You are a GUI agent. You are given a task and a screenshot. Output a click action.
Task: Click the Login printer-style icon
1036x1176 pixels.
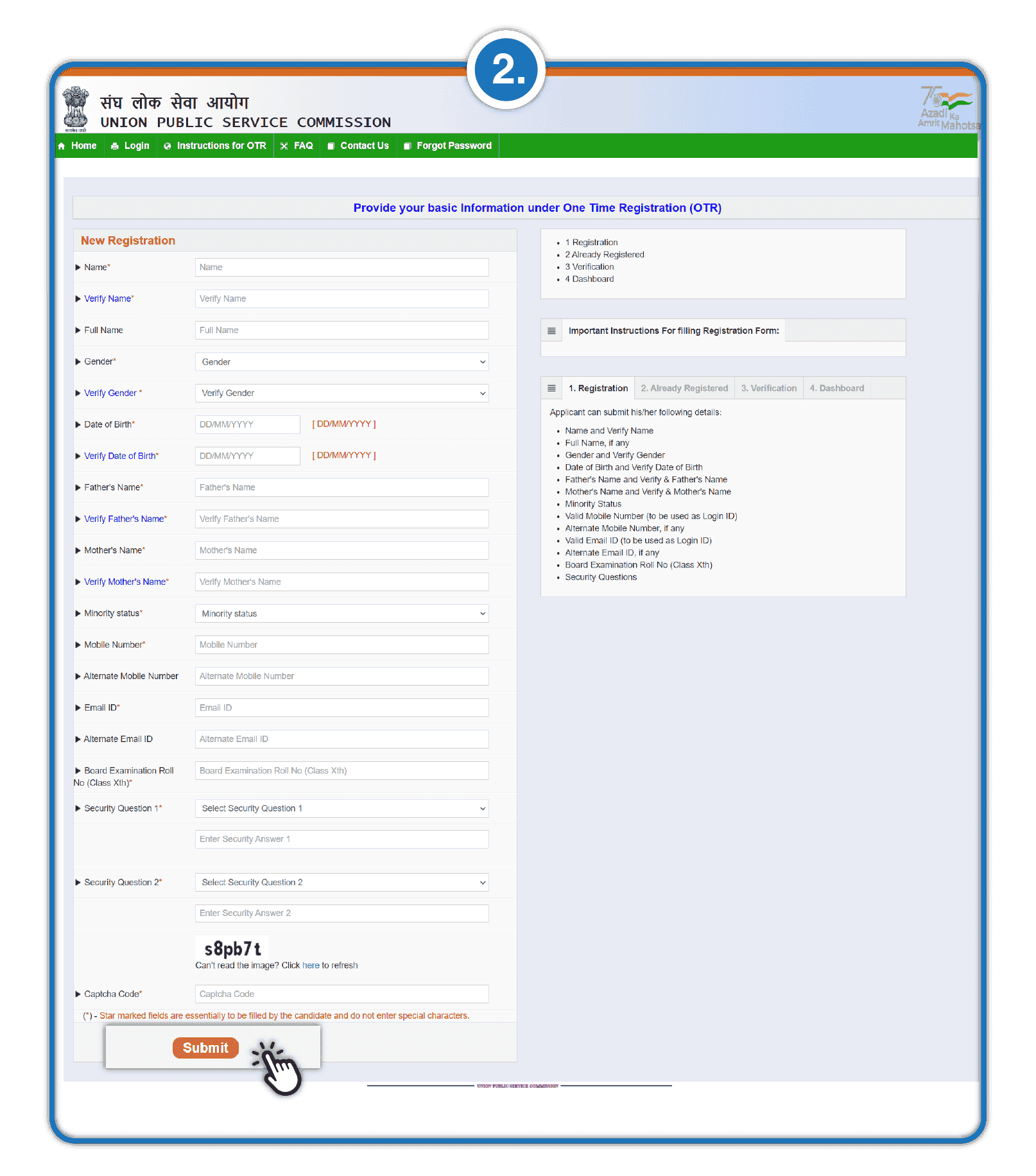point(115,146)
